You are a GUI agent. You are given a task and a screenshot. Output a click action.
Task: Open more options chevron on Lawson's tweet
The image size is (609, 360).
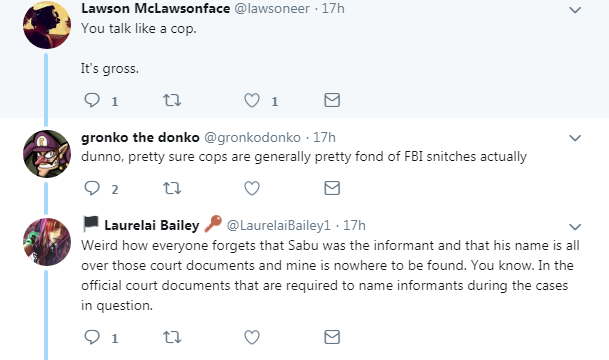pyautogui.click(x=575, y=10)
